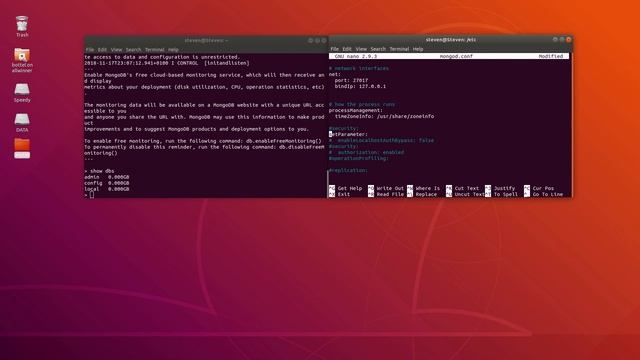Open Search menu in left terminal
The height and width of the screenshot is (360, 640).
(133, 50)
